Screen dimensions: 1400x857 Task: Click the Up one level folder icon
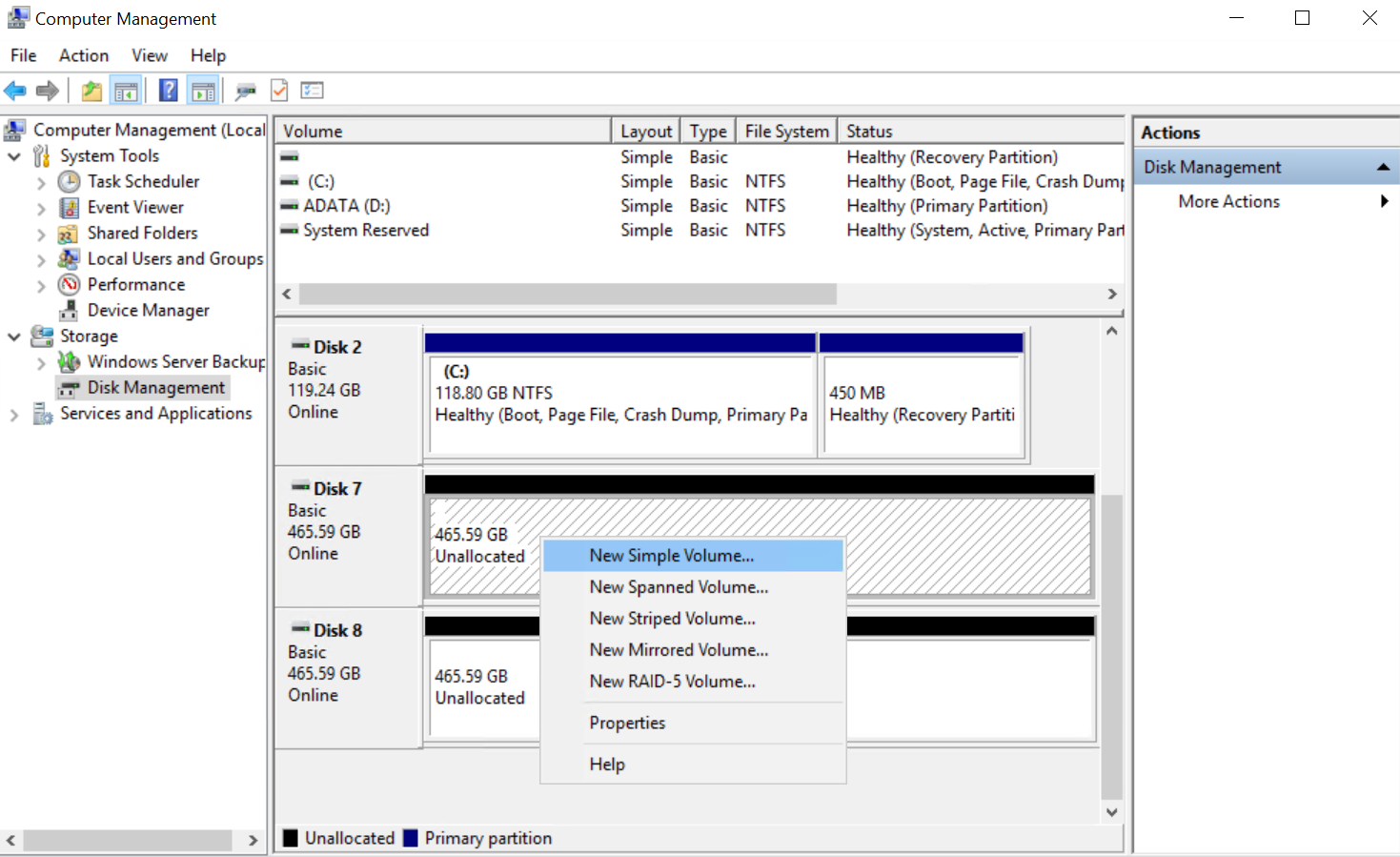tap(91, 91)
